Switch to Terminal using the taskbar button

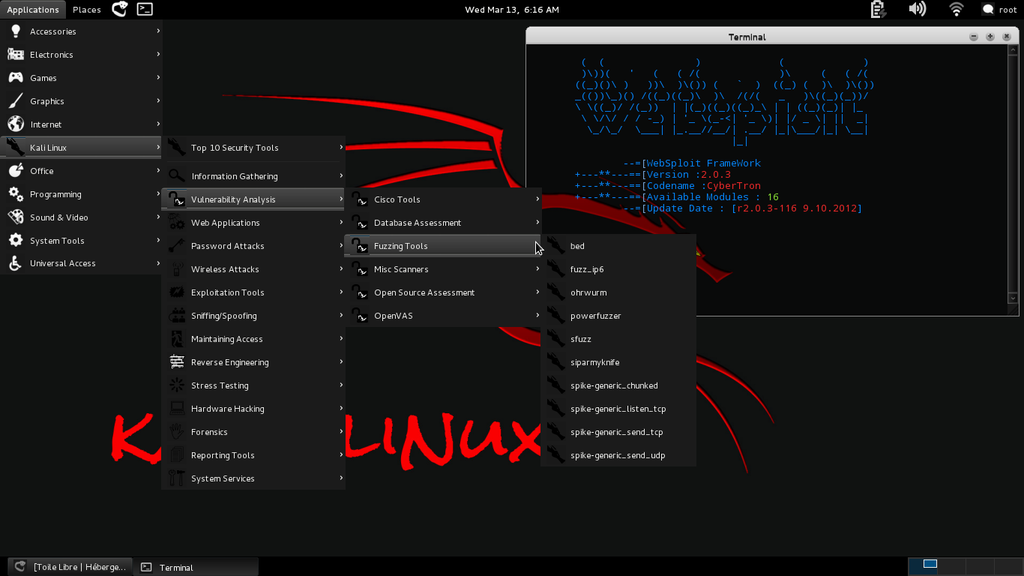coord(195,566)
